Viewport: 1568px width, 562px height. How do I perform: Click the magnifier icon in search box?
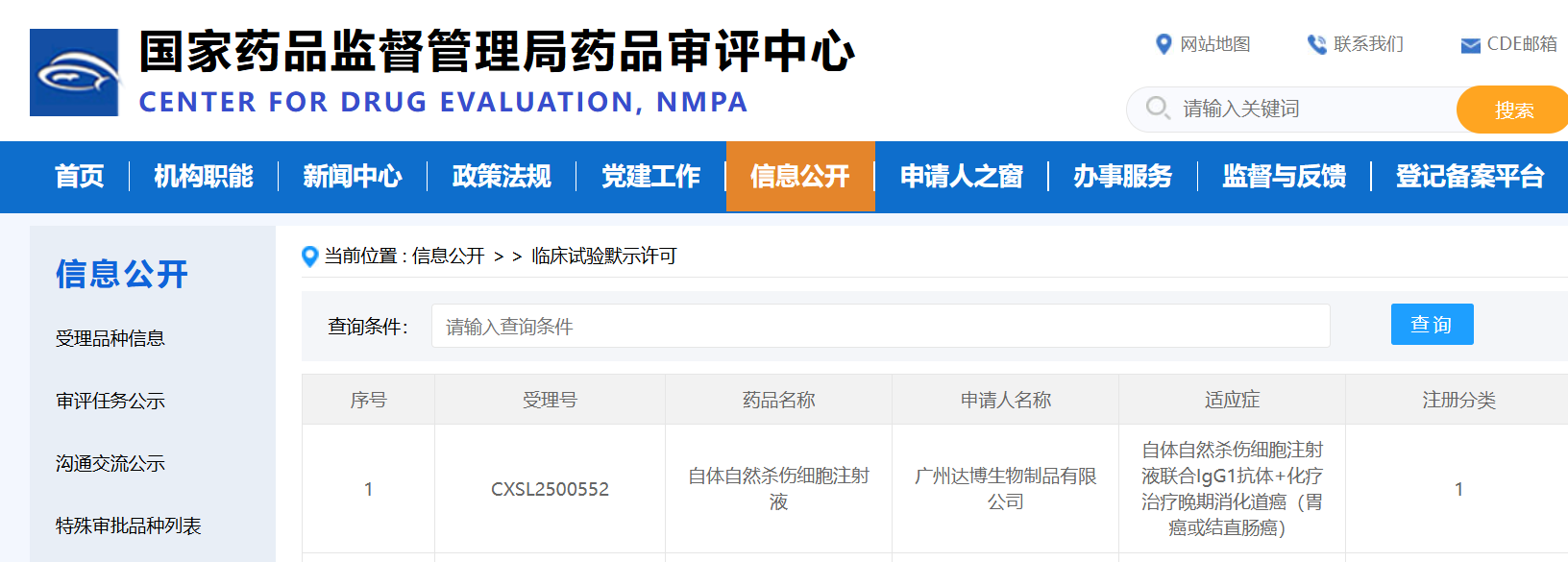pos(1158,109)
